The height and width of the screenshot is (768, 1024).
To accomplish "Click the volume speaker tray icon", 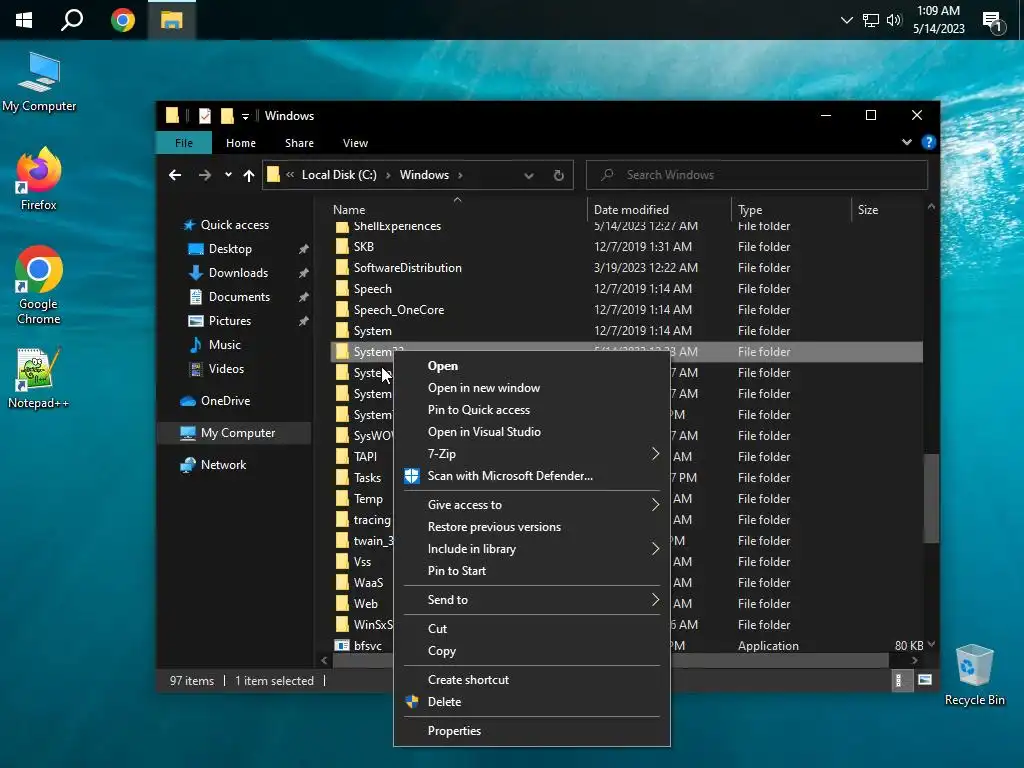I will click(x=894, y=20).
